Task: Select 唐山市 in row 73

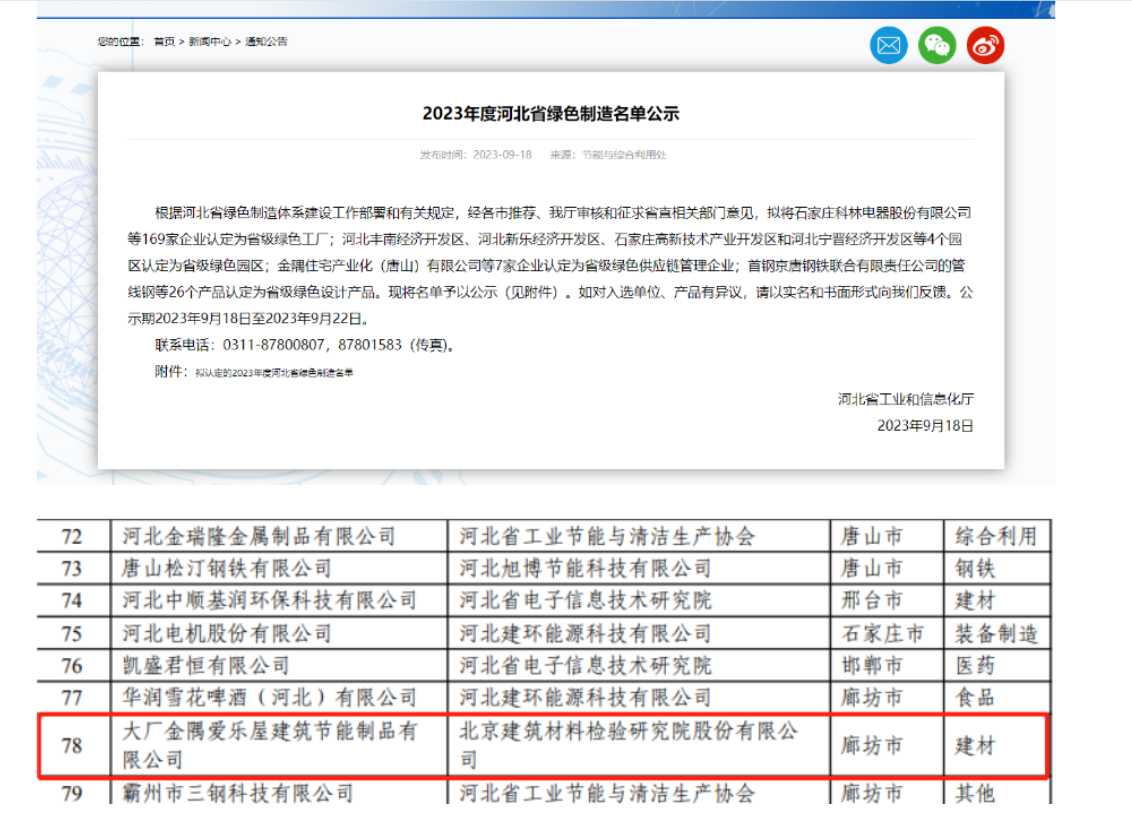Action: coord(887,569)
